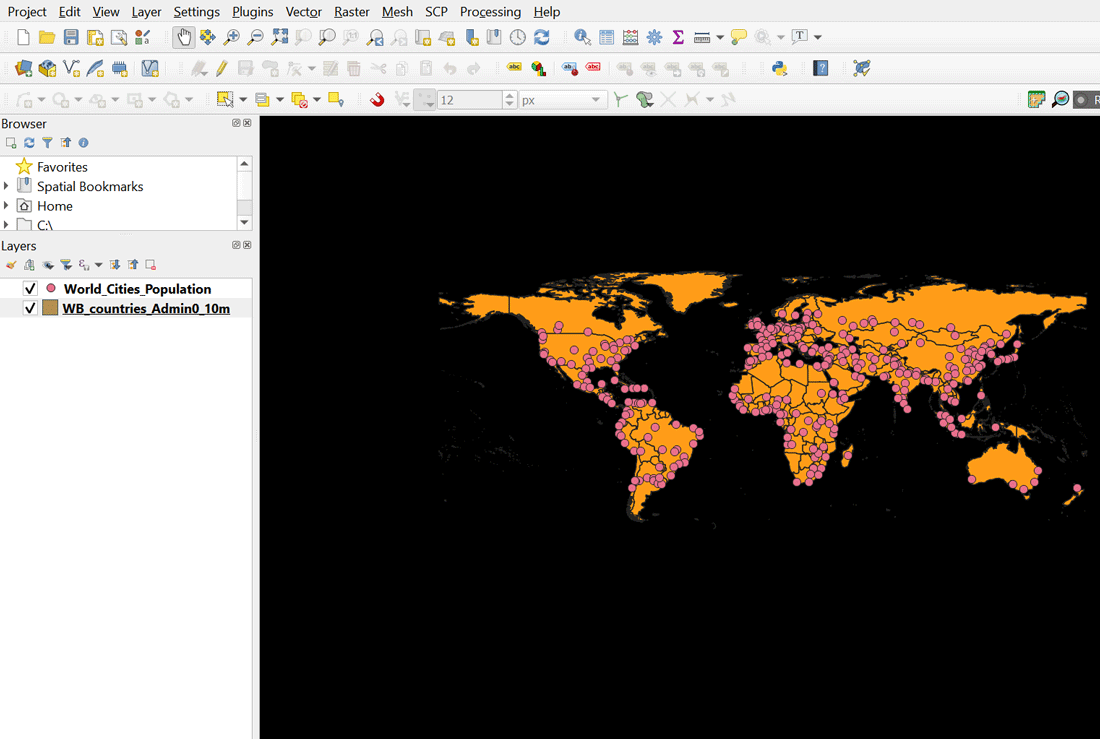
Task: Increase snapping tolerance with spinbox up arrow
Action: point(510,95)
